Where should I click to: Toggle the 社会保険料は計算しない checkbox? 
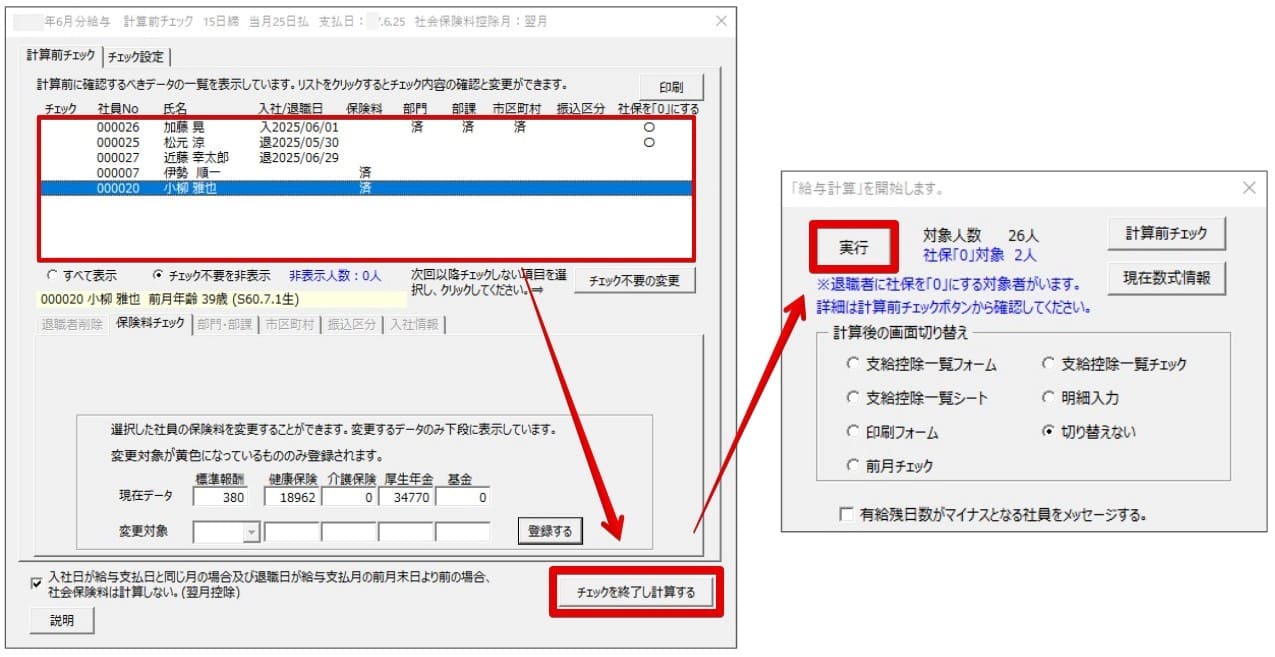tap(37, 584)
